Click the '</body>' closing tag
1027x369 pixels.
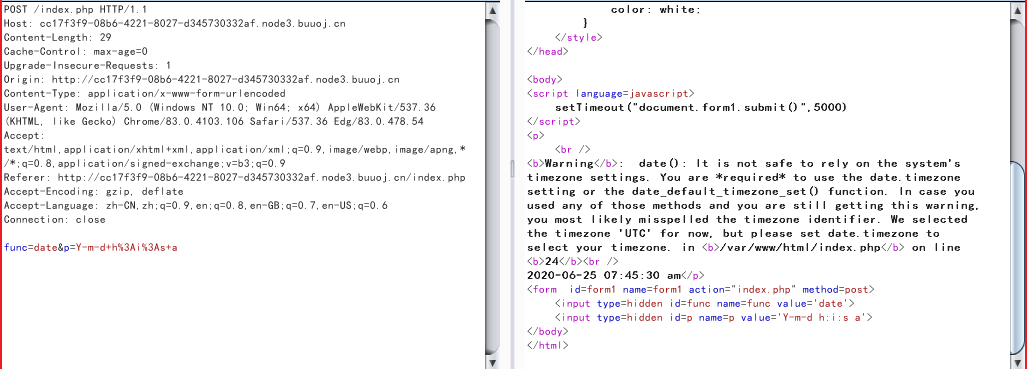click(548, 331)
